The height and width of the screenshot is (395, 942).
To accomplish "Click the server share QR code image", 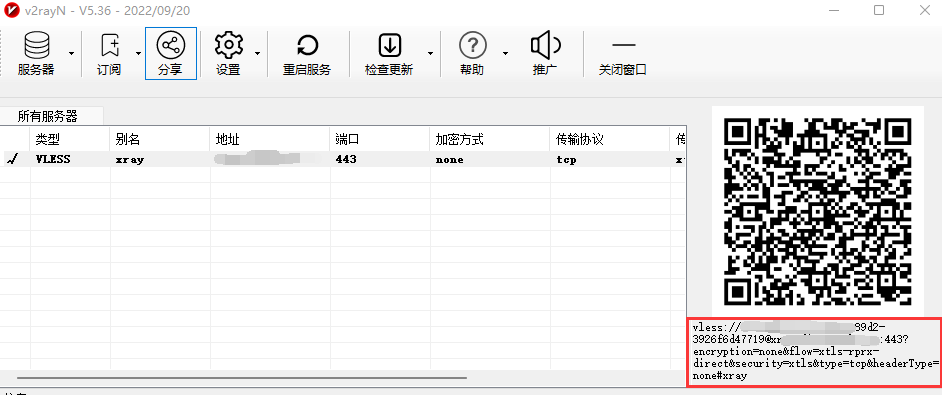I will [x=818, y=211].
